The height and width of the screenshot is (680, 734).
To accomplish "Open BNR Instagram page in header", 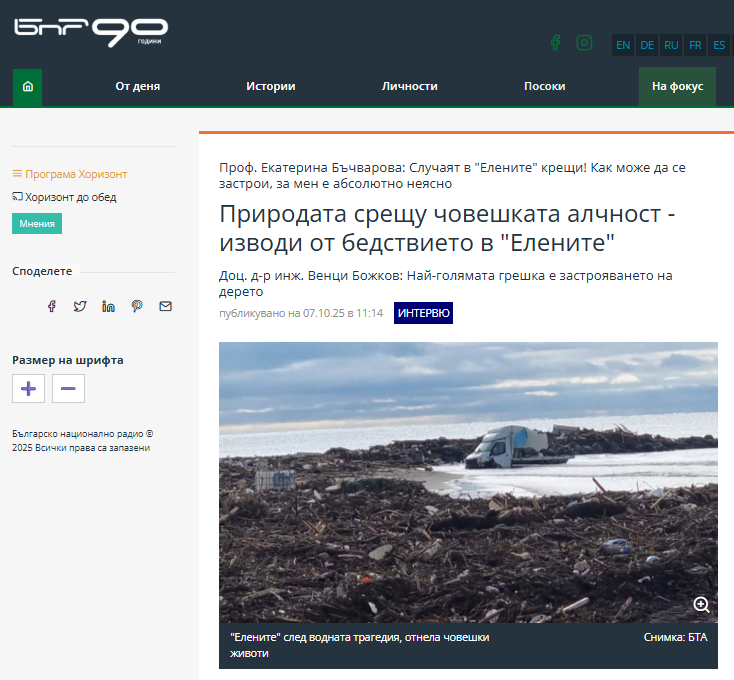I will 584,43.
